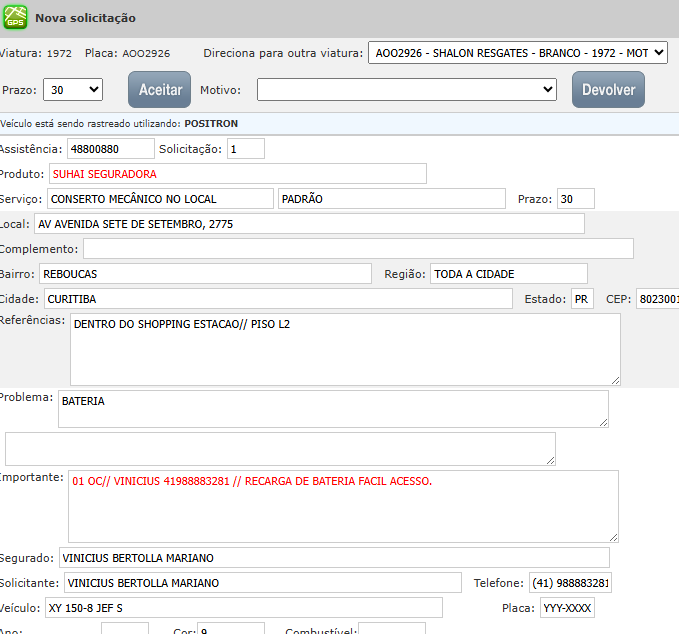Image resolution: width=679 pixels, height=634 pixels.
Task: Click the Prazo field beside PADRÃO
Action: click(x=576, y=199)
